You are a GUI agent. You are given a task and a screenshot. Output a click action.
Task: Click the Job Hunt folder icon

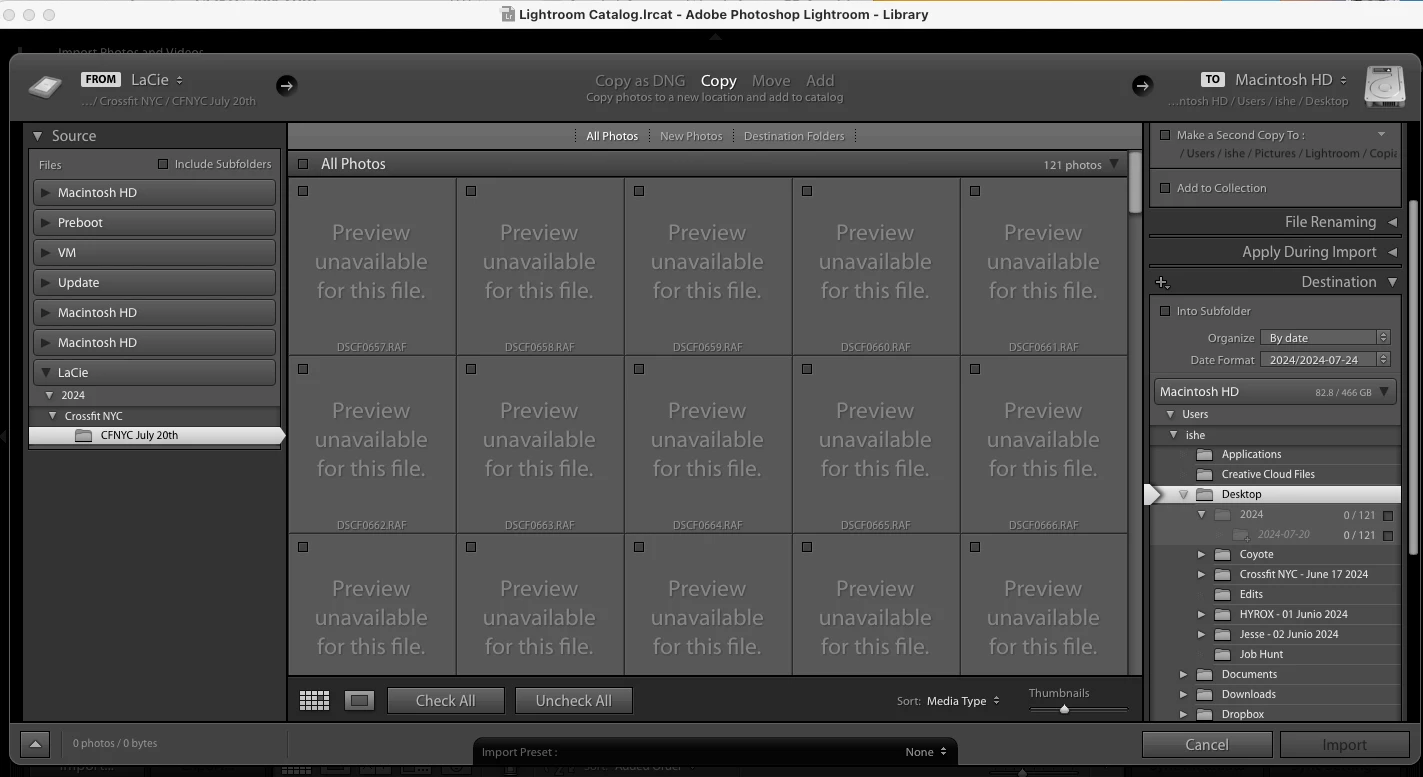pyautogui.click(x=1222, y=654)
